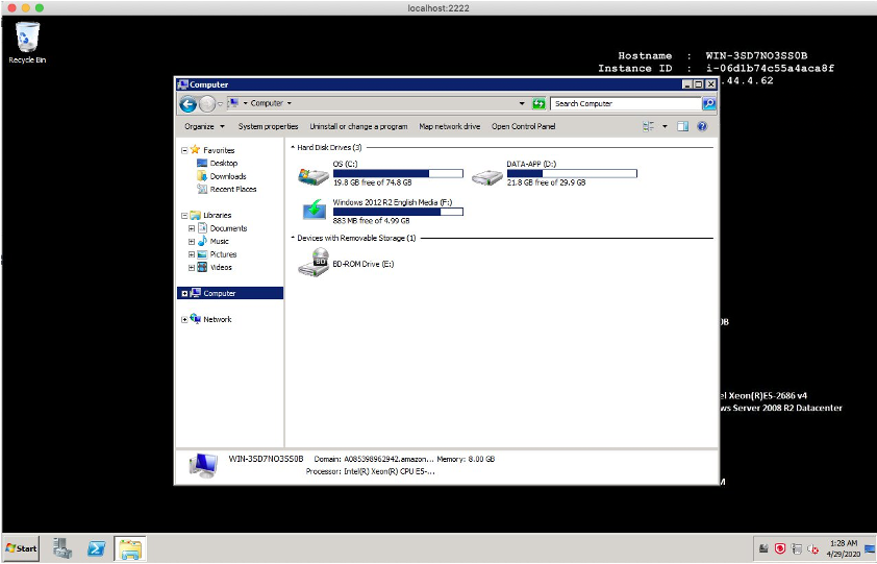Click the Show desktop corner button
The width and height of the screenshot is (877, 564).
click(x=870, y=549)
